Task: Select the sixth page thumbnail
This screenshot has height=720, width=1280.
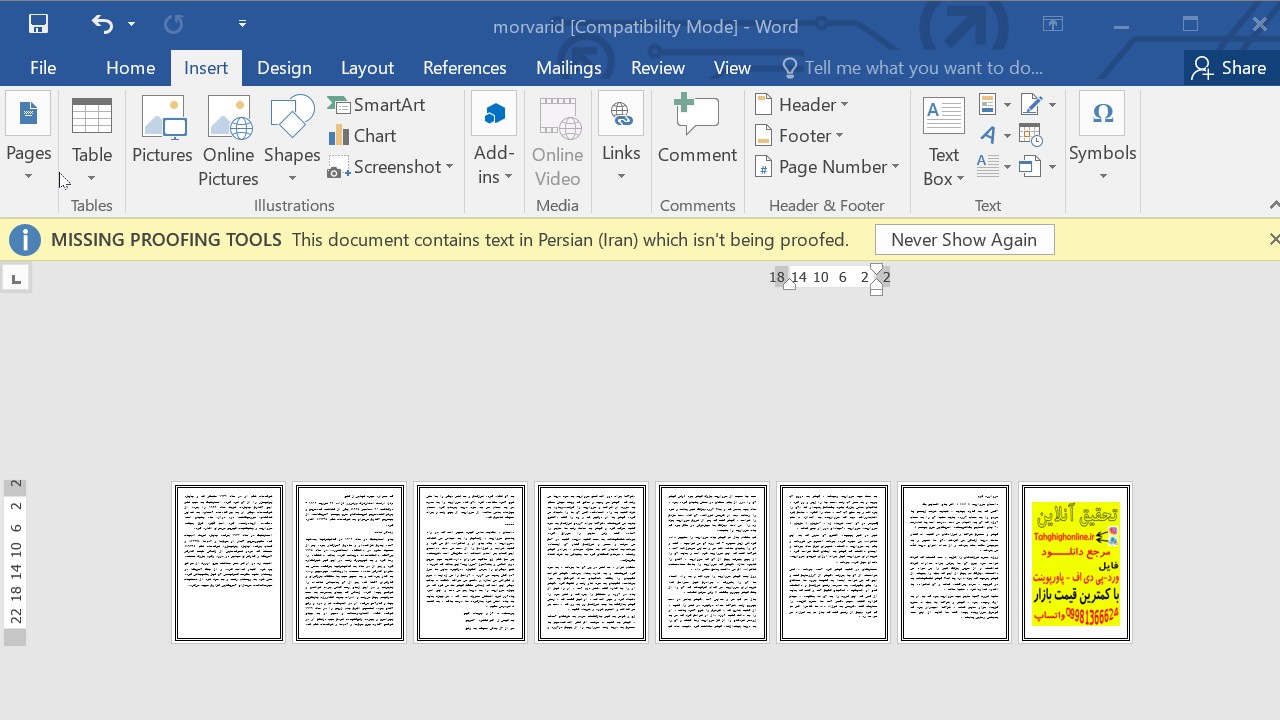Action: [834, 562]
